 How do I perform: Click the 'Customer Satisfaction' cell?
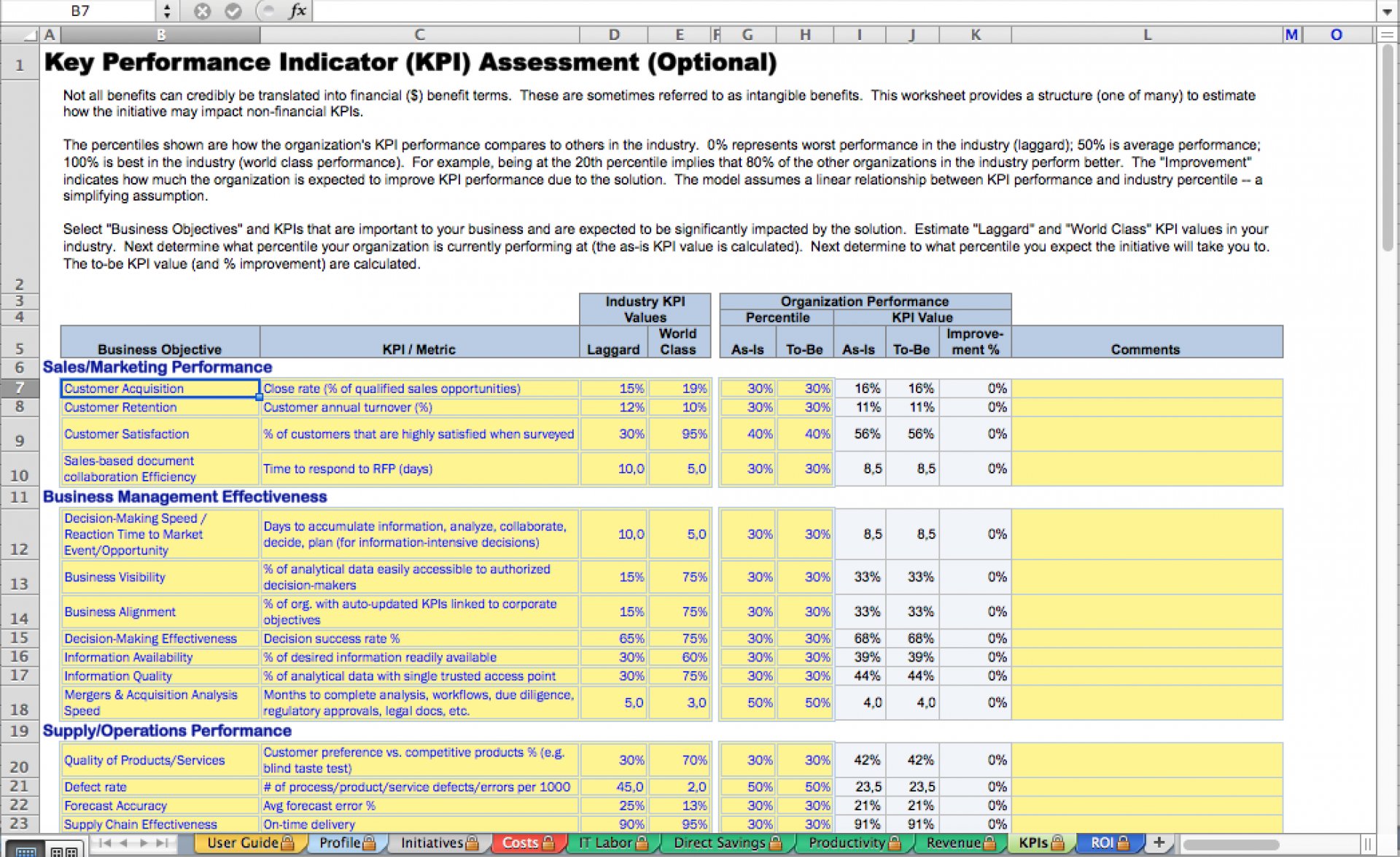160,434
